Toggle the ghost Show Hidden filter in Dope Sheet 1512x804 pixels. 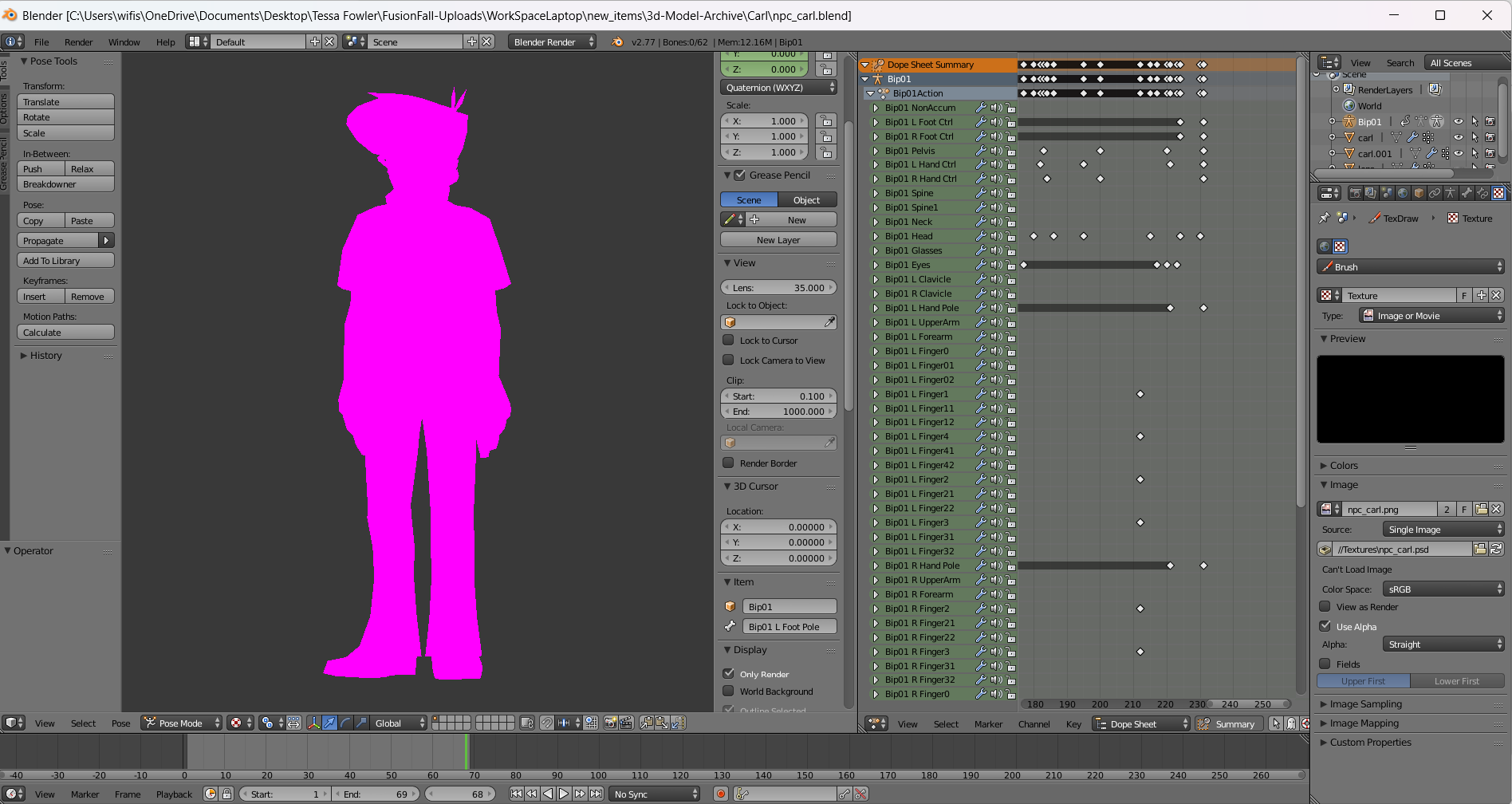coord(1291,723)
